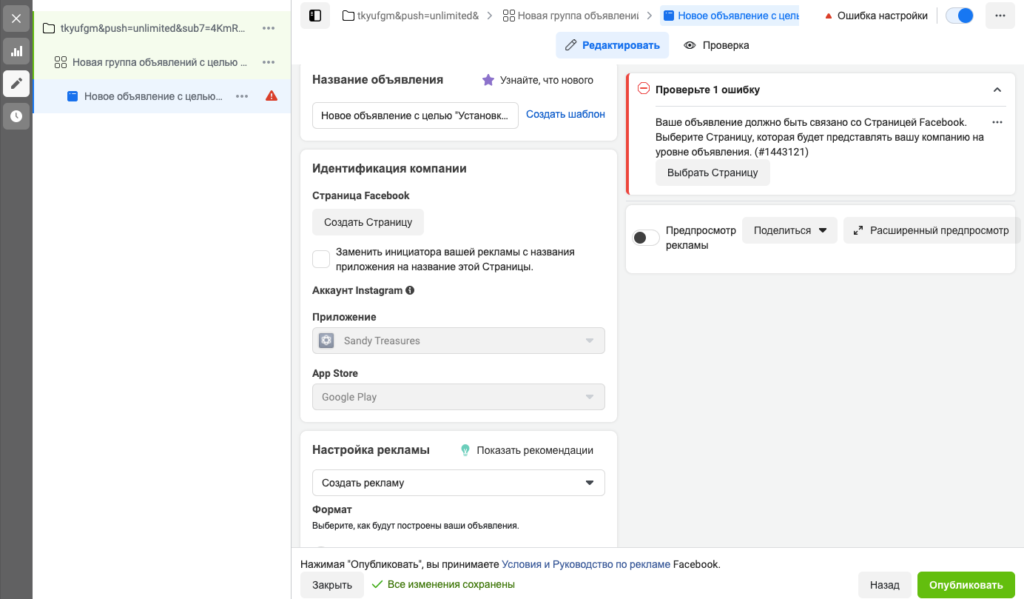Collapse the Проверьте 1 ошибку panel
This screenshot has width=1024, height=599.
(997, 89)
